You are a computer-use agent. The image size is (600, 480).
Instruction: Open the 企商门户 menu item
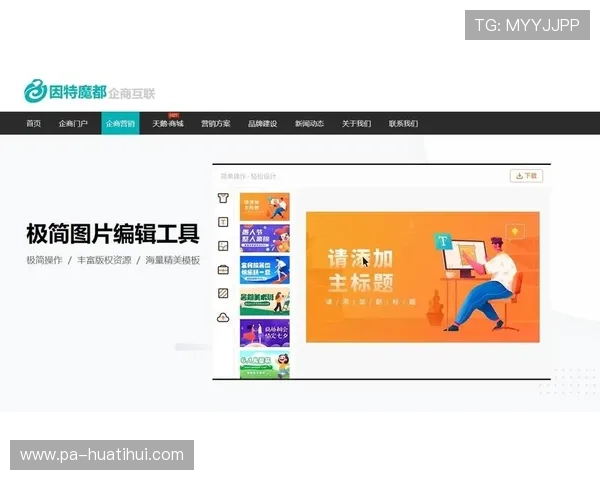tap(73, 123)
